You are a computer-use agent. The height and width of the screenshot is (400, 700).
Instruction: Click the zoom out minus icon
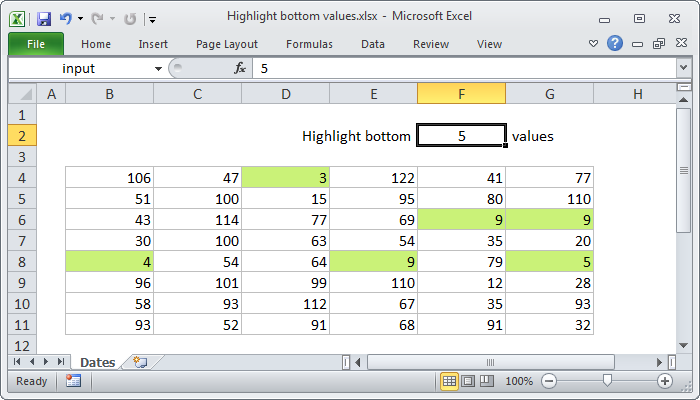[x=546, y=381]
